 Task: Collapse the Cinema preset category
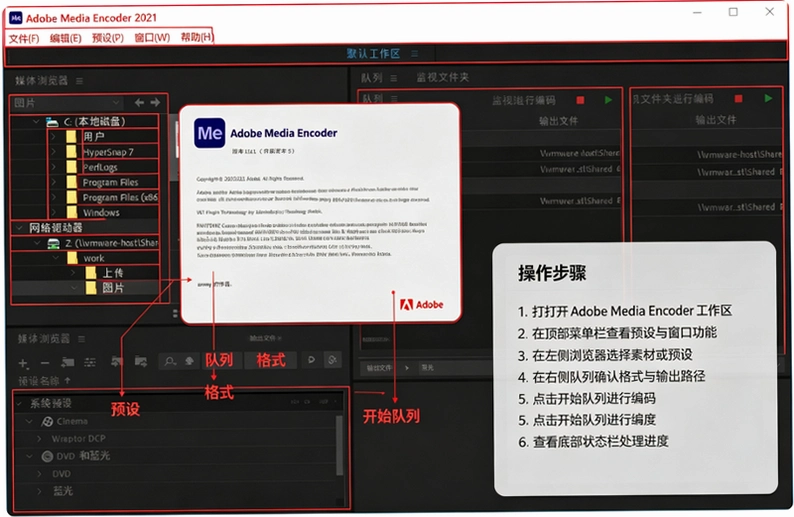pos(30,421)
